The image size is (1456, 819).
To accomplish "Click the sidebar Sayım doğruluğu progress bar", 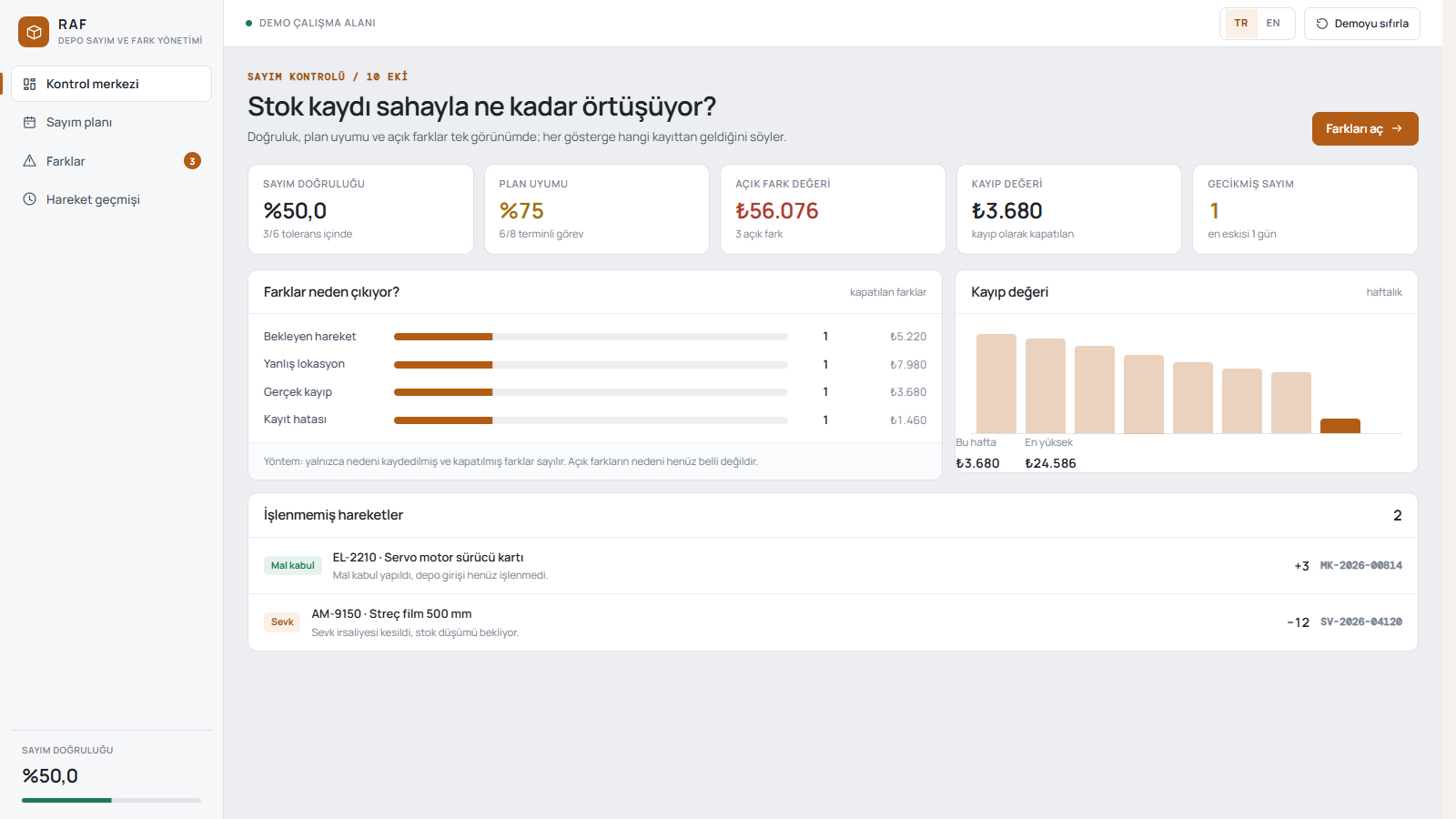I will [x=111, y=800].
